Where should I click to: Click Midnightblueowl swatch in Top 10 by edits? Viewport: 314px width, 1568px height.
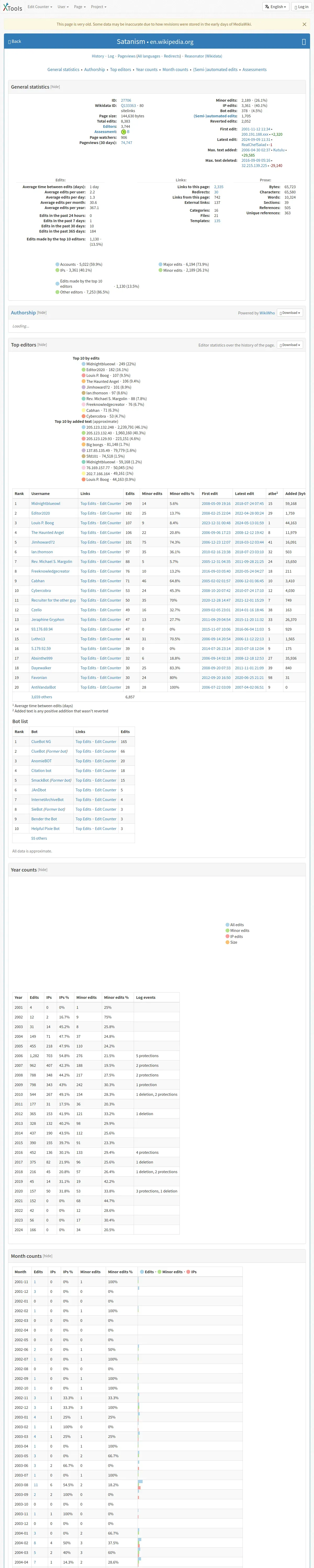click(x=83, y=364)
